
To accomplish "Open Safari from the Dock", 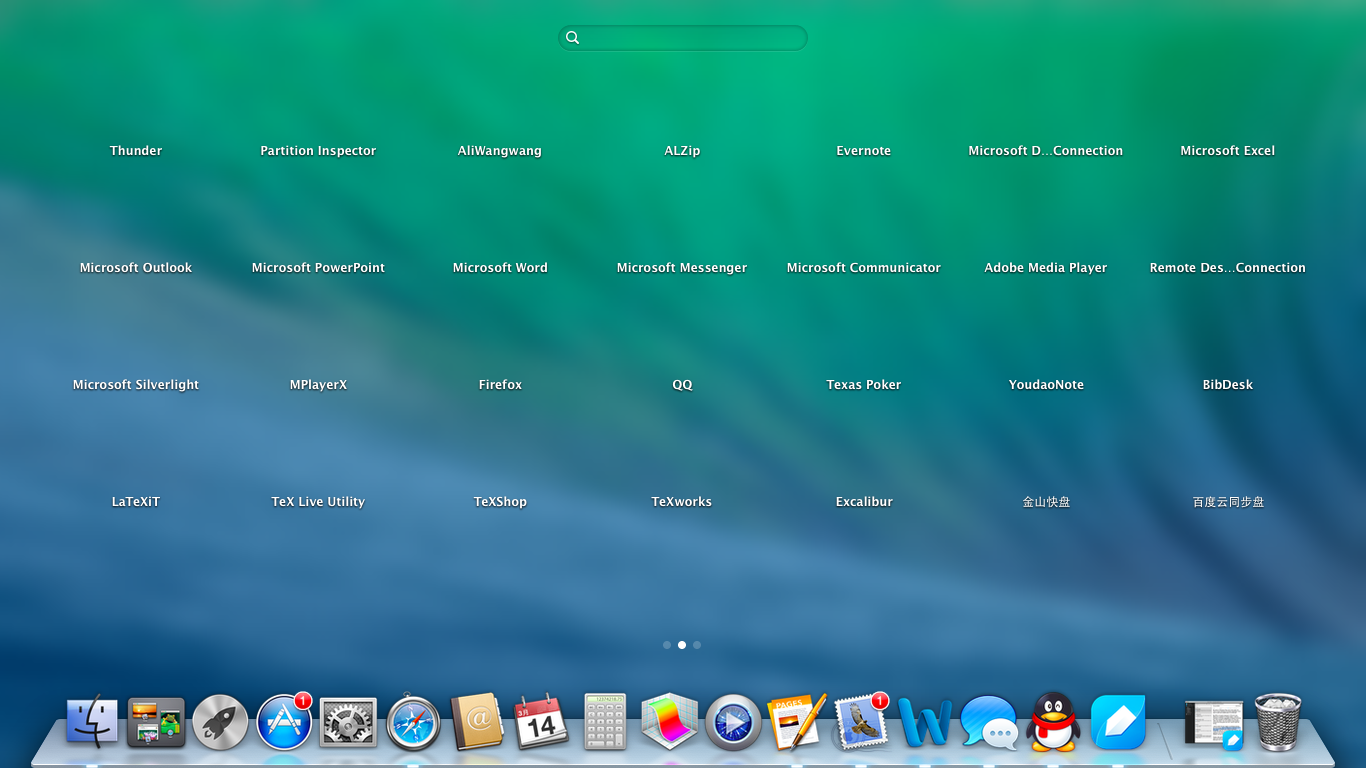I will coord(411,722).
